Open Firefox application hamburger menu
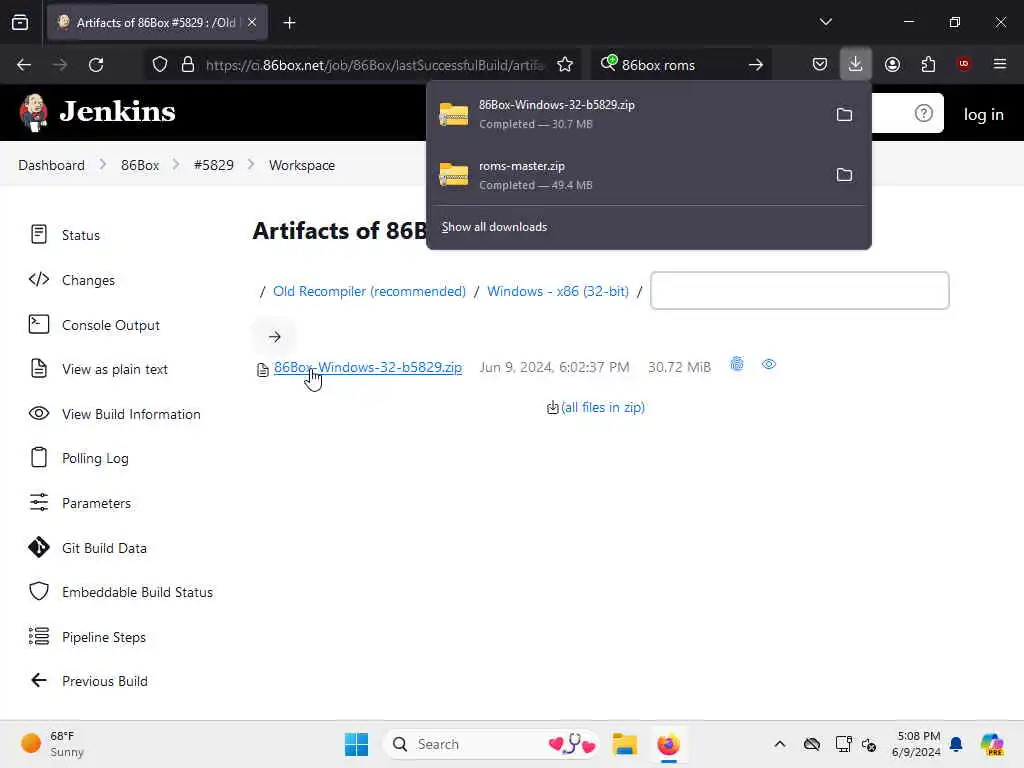 point(1000,64)
